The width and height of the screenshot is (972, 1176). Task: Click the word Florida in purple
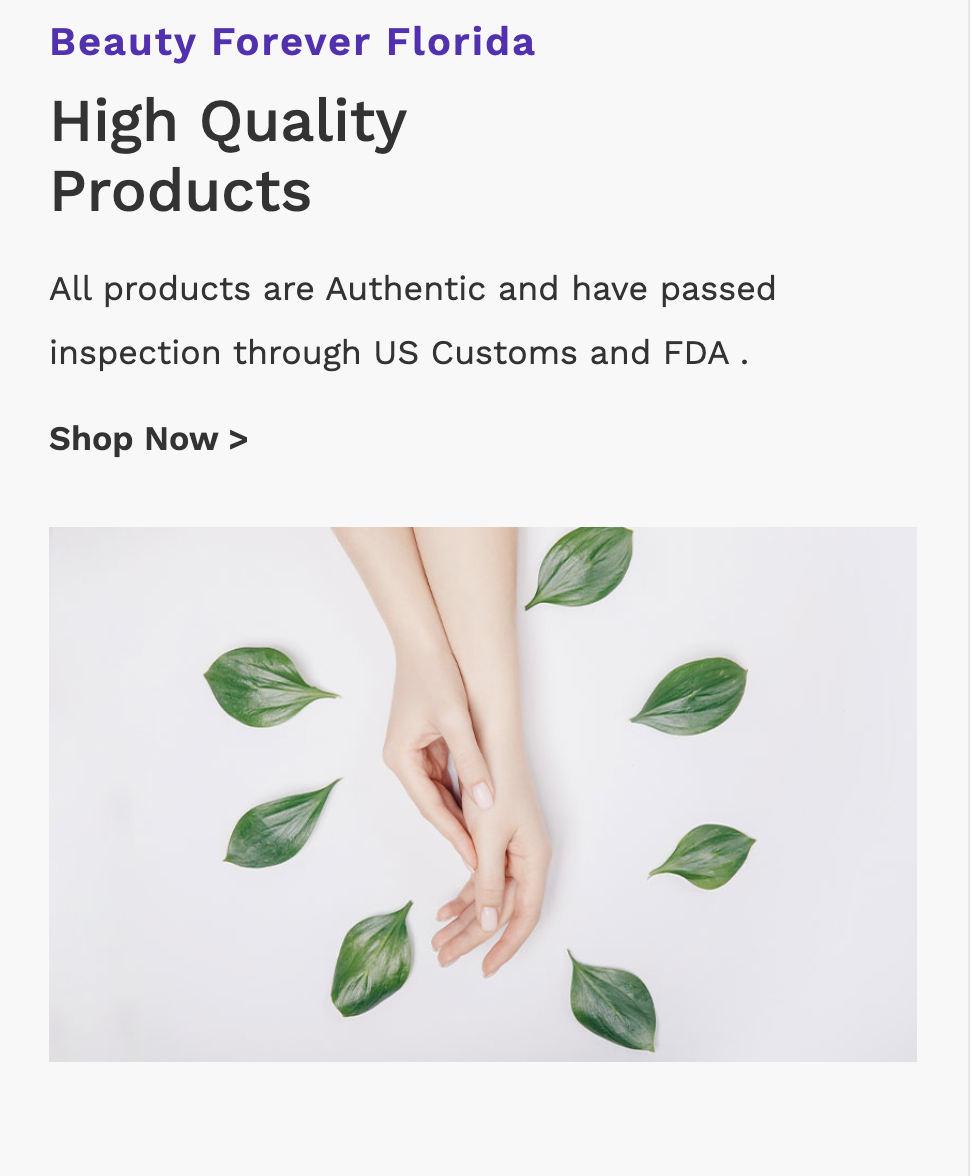[x=460, y=41]
